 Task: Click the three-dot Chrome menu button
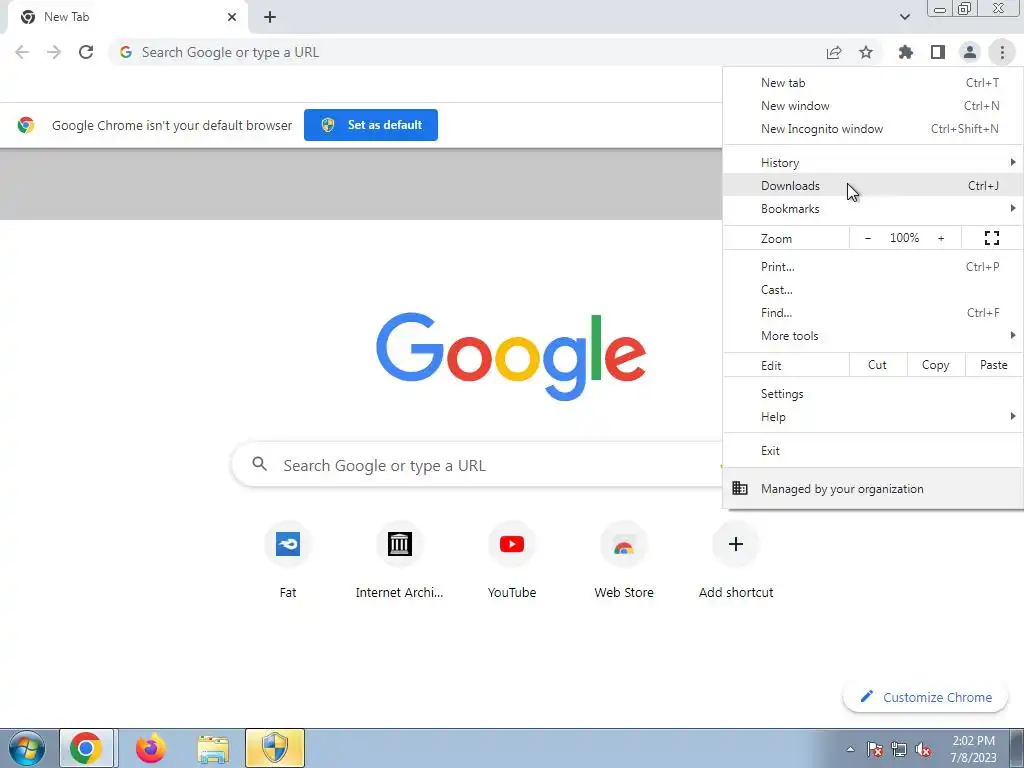tap(1002, 52)
